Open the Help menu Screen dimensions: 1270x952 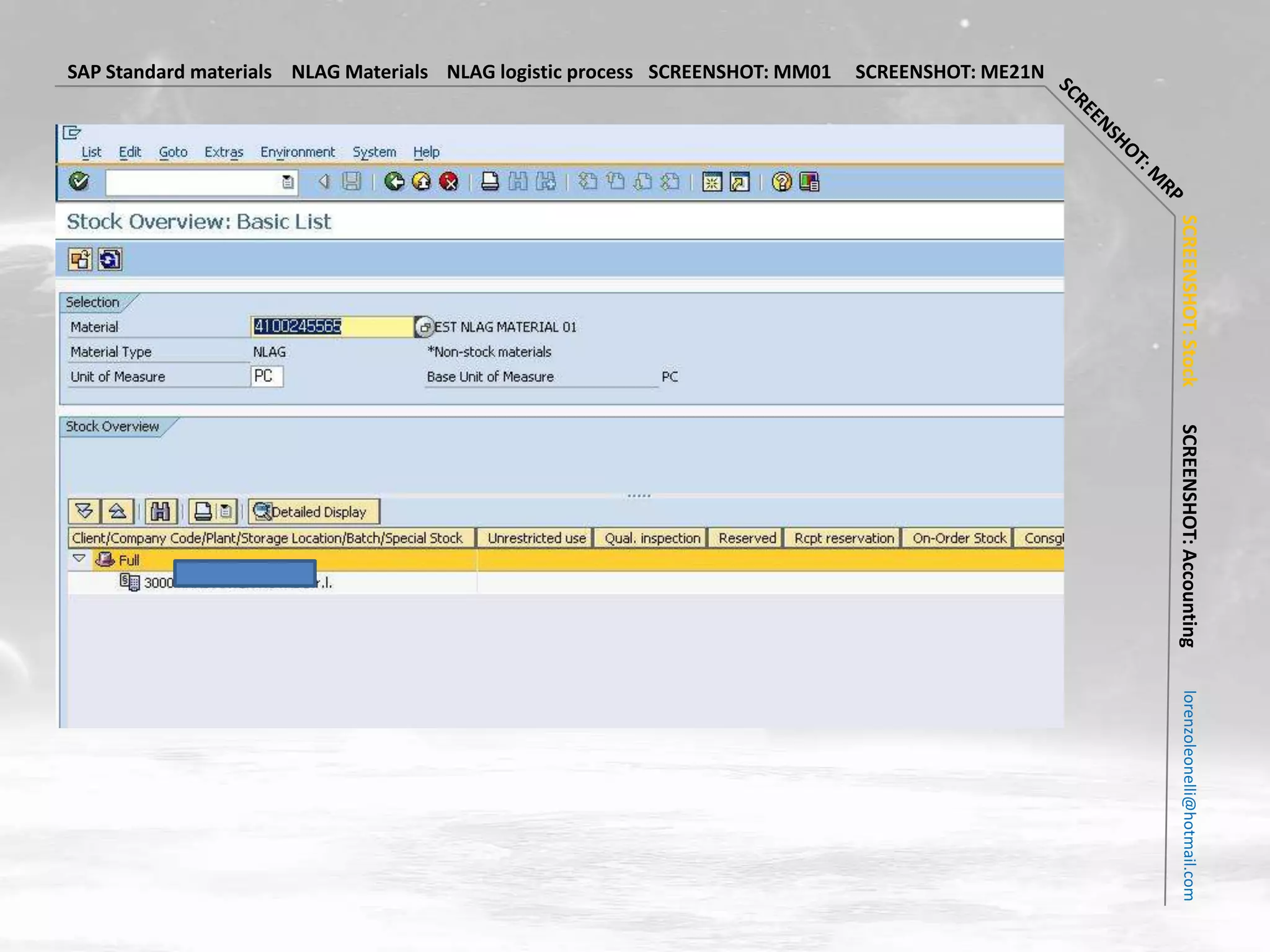(x=427, y=152)
